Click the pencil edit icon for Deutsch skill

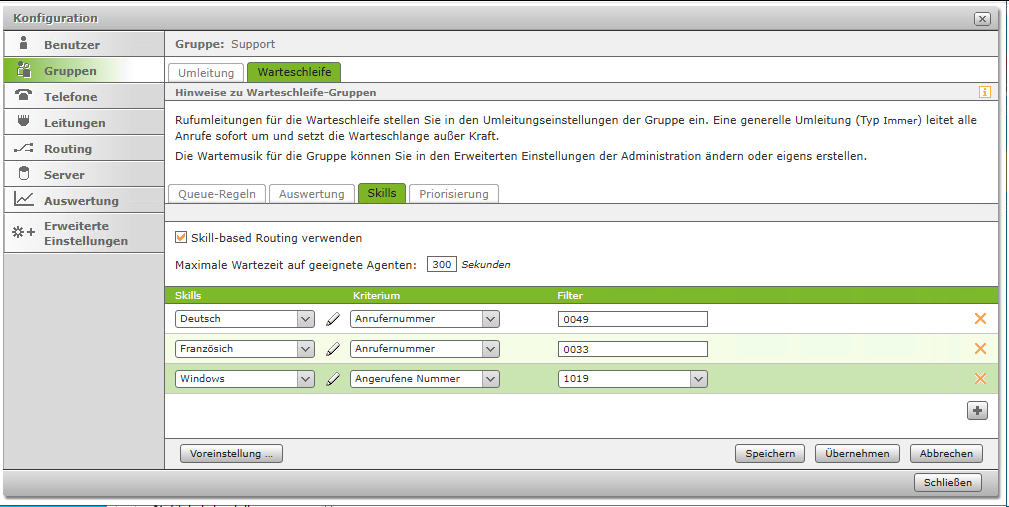pos(333,319)
